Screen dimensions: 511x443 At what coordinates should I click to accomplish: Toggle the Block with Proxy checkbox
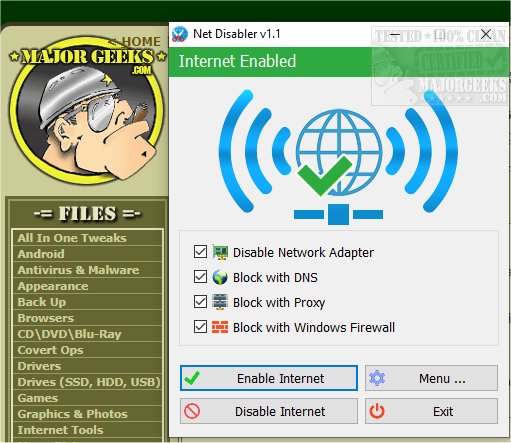(200, 302)
